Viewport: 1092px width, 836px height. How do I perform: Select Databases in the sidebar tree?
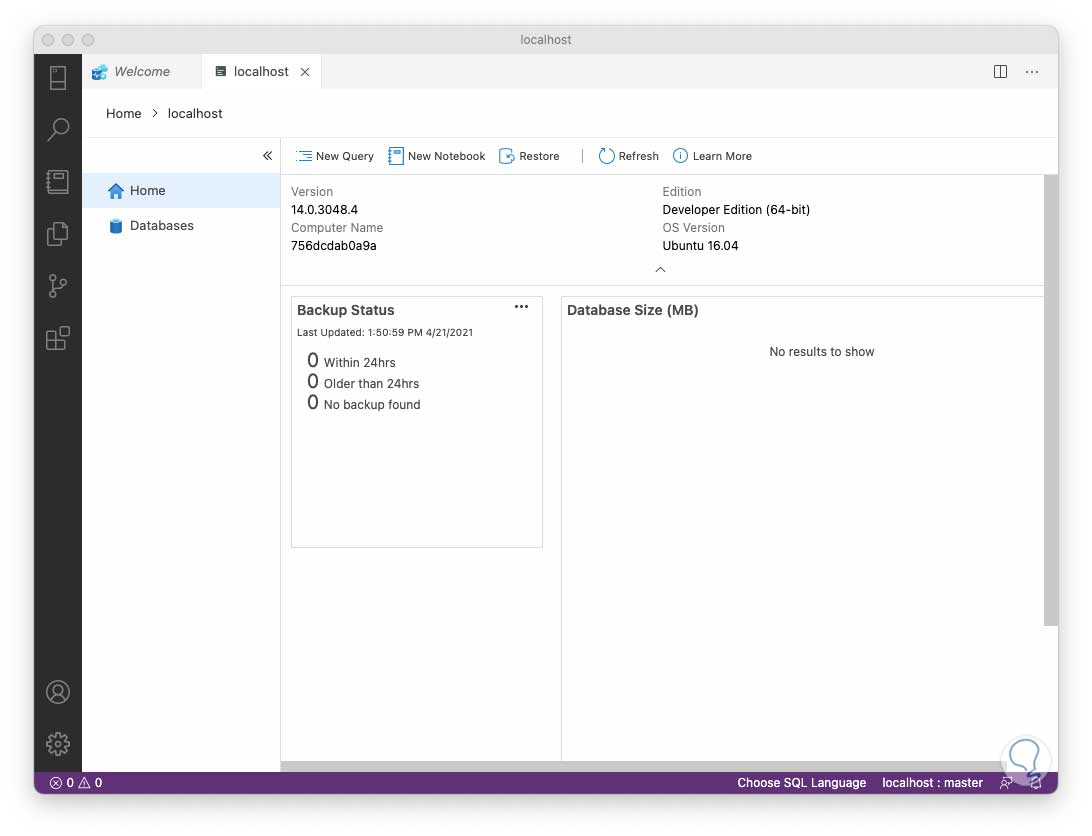(x=161, y=225)
